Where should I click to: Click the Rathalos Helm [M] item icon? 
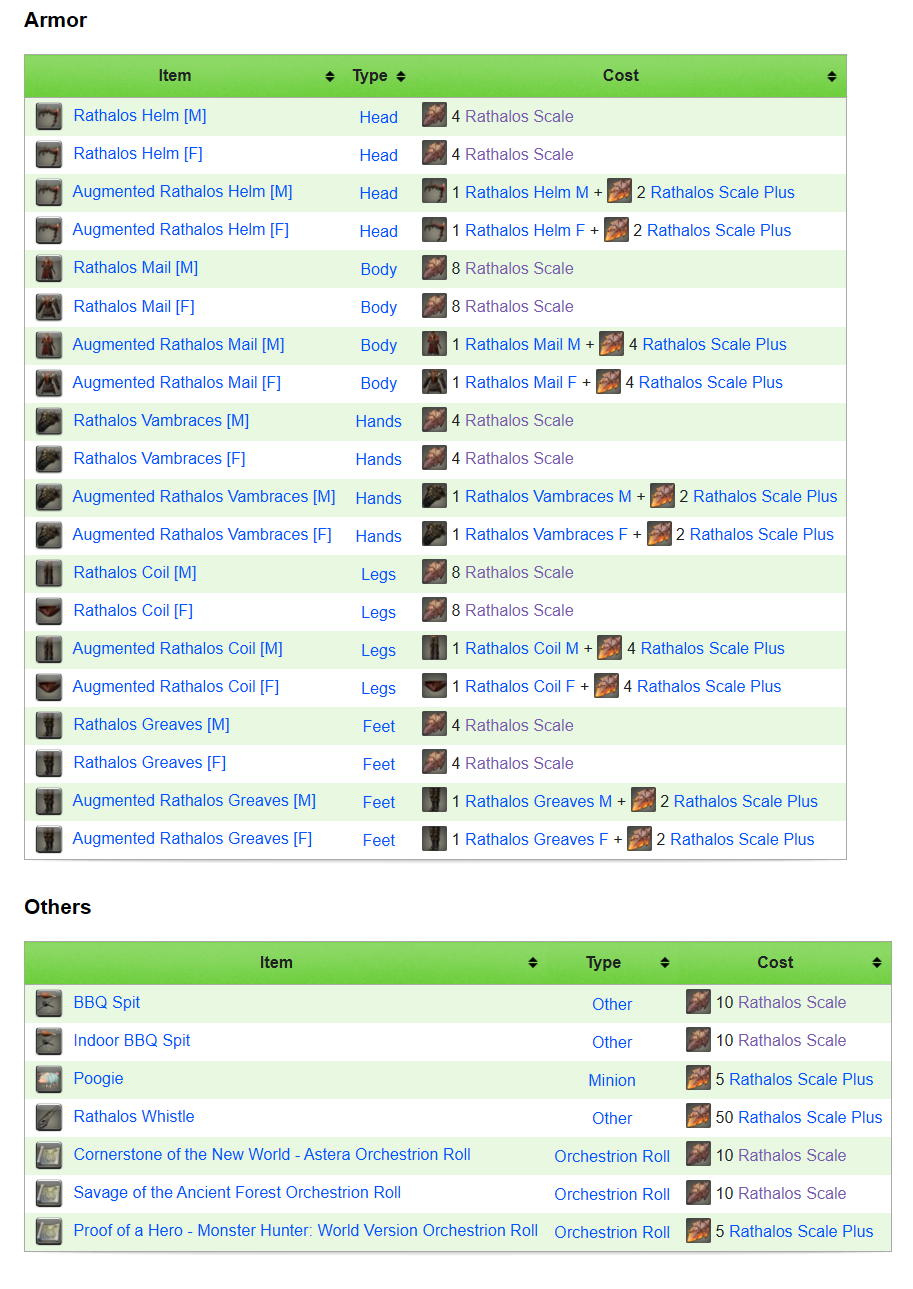pyautogui.click(x=49, y=116)
